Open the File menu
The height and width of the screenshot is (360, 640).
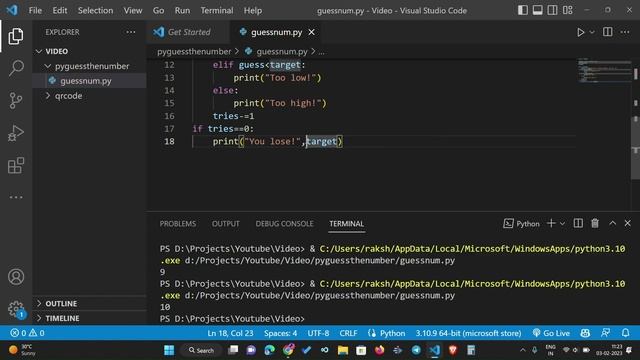pos(35,11)
